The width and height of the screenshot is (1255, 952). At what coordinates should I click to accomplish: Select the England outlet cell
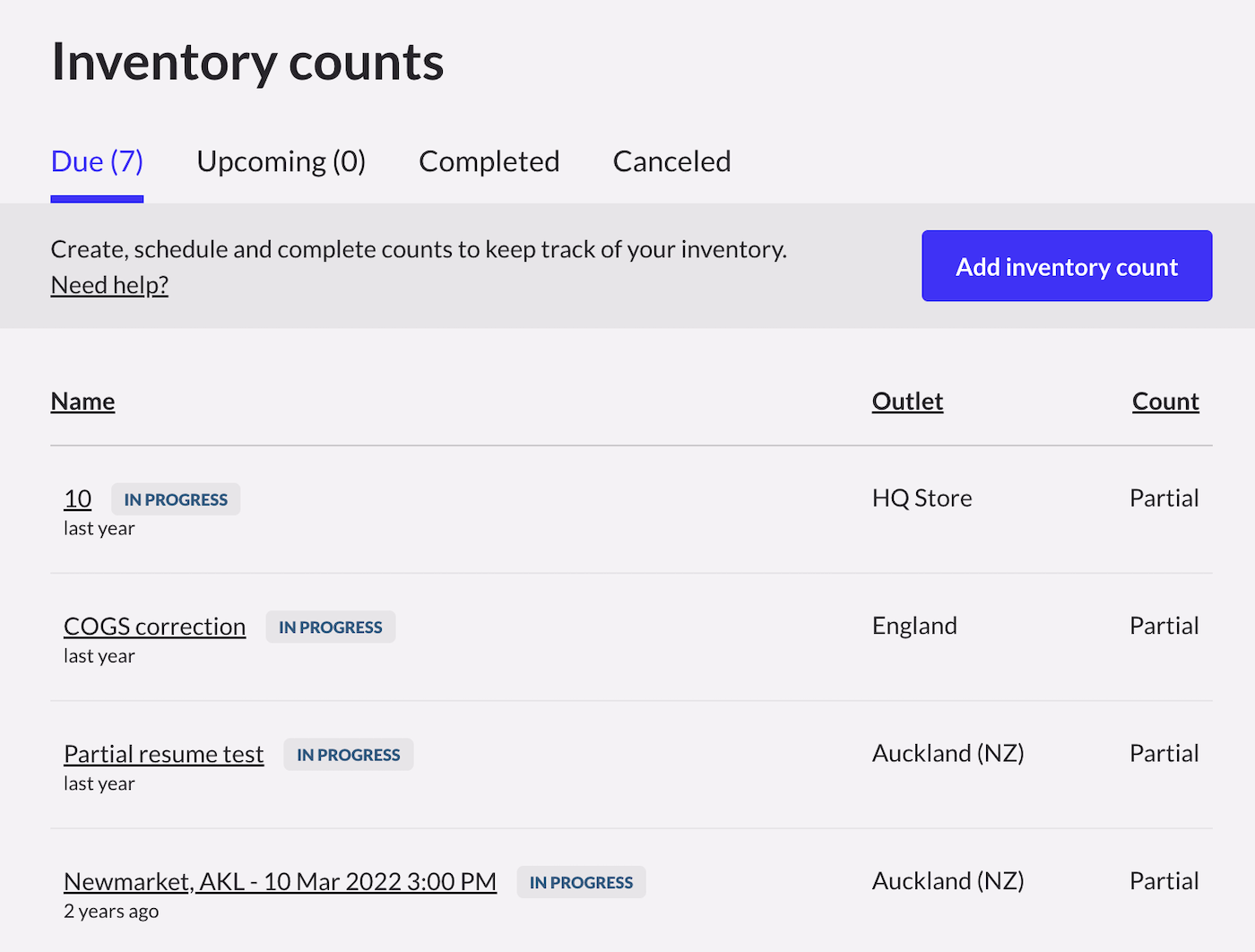click(x=914, y=626)
